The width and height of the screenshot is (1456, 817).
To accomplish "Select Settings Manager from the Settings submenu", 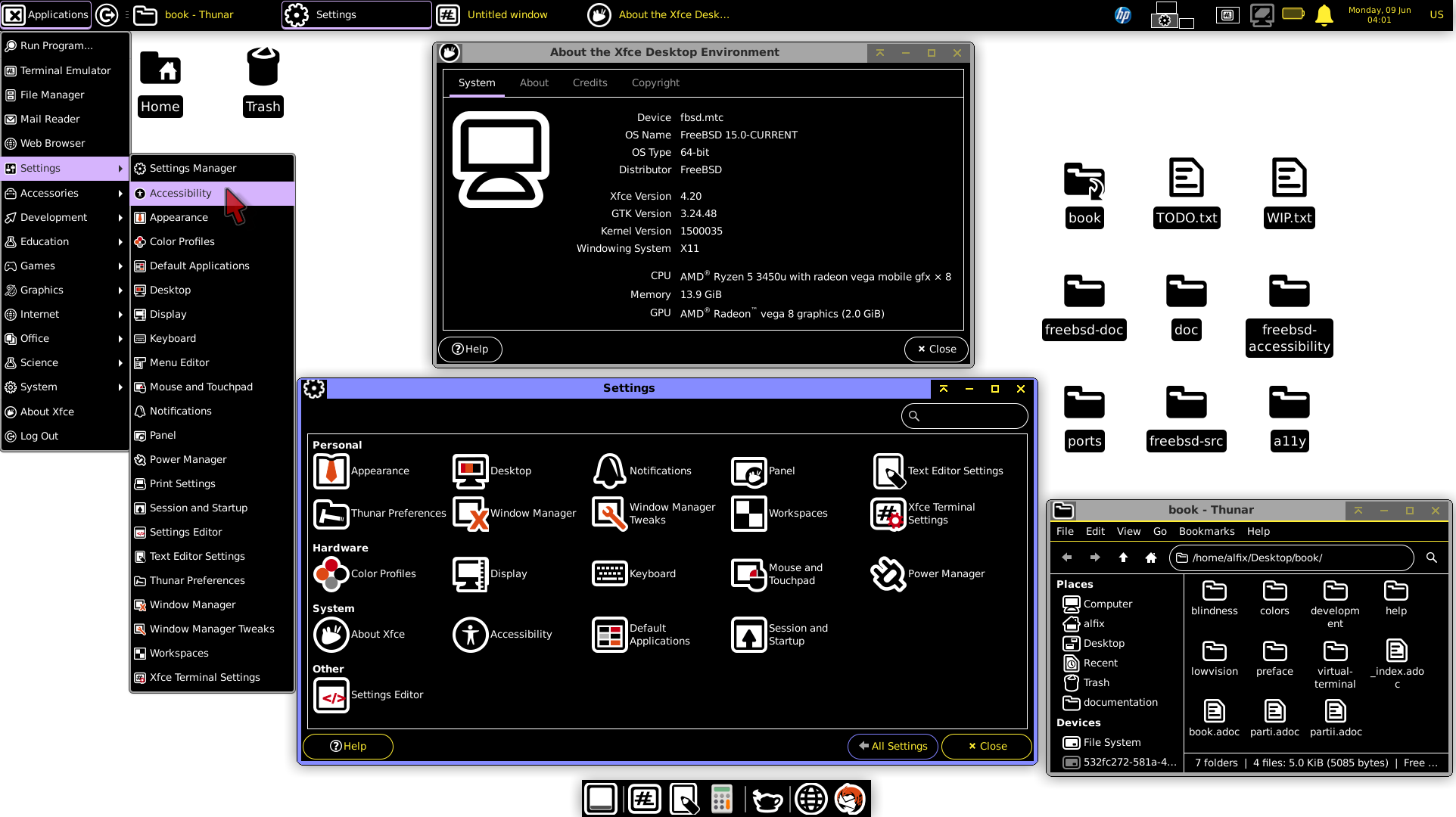I will click(213, 168).
